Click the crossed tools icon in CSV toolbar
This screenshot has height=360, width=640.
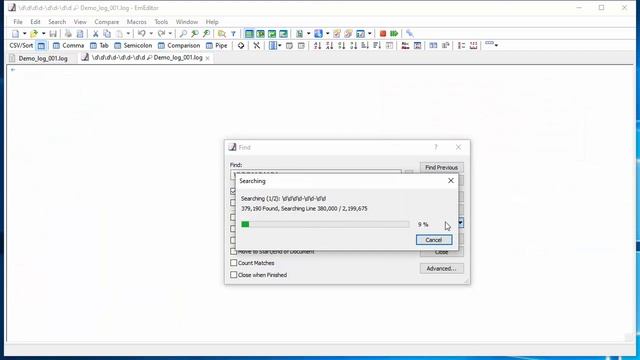pos(256,45)
